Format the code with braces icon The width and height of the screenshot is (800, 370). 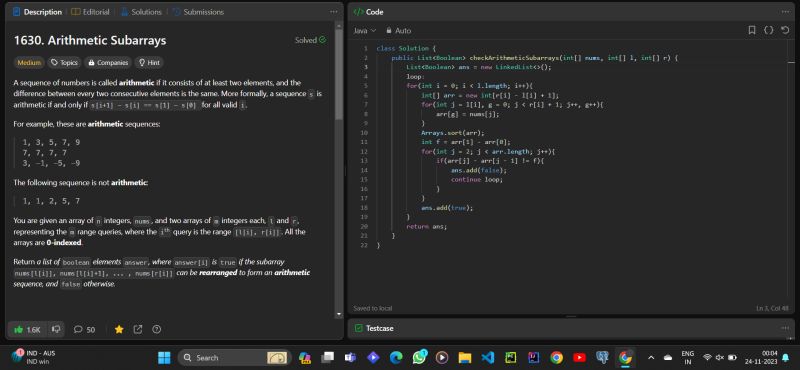point(768,31)
